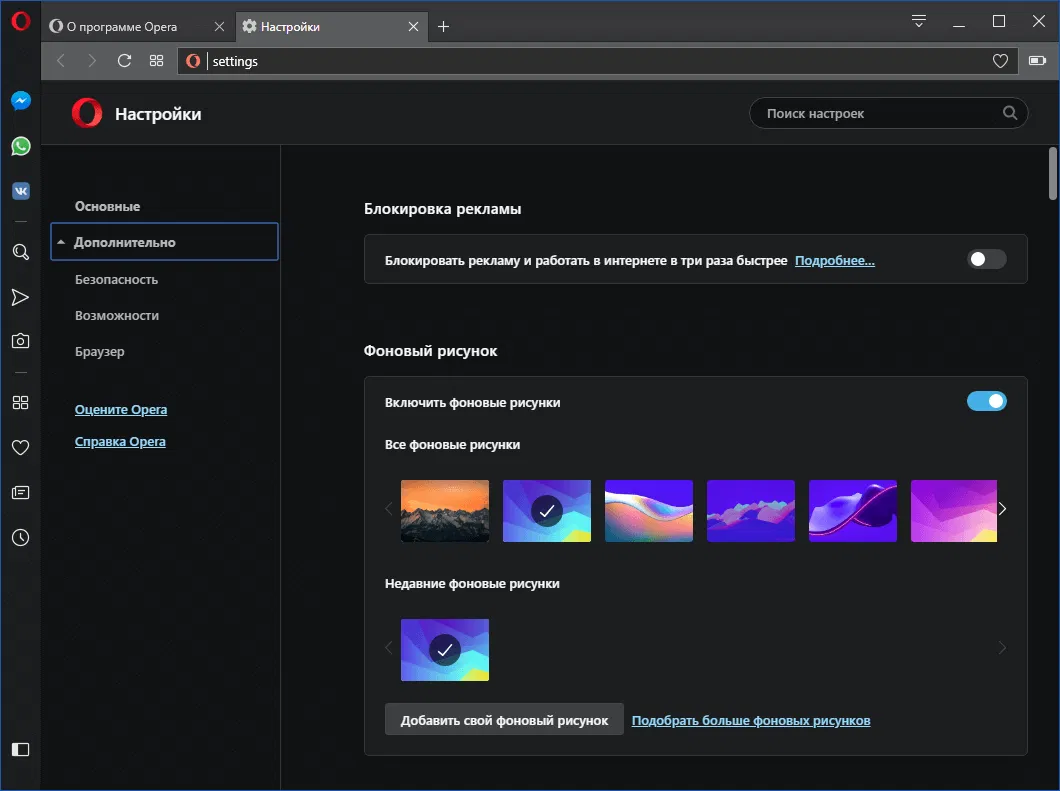Select the orange mountain sunset wallpaper
The image size is (1060, 791).
click(x=445, y=511)
